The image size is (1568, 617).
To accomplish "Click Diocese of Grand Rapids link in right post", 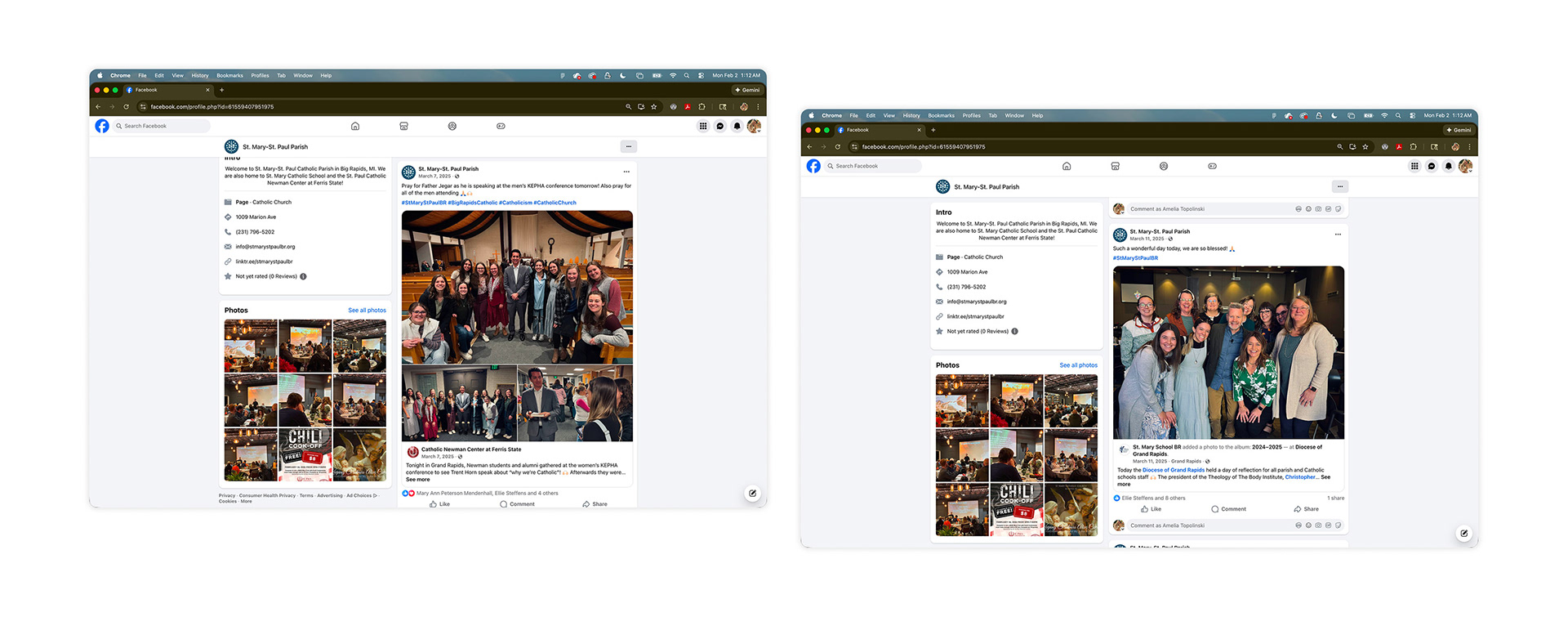I will point(1173,470).
